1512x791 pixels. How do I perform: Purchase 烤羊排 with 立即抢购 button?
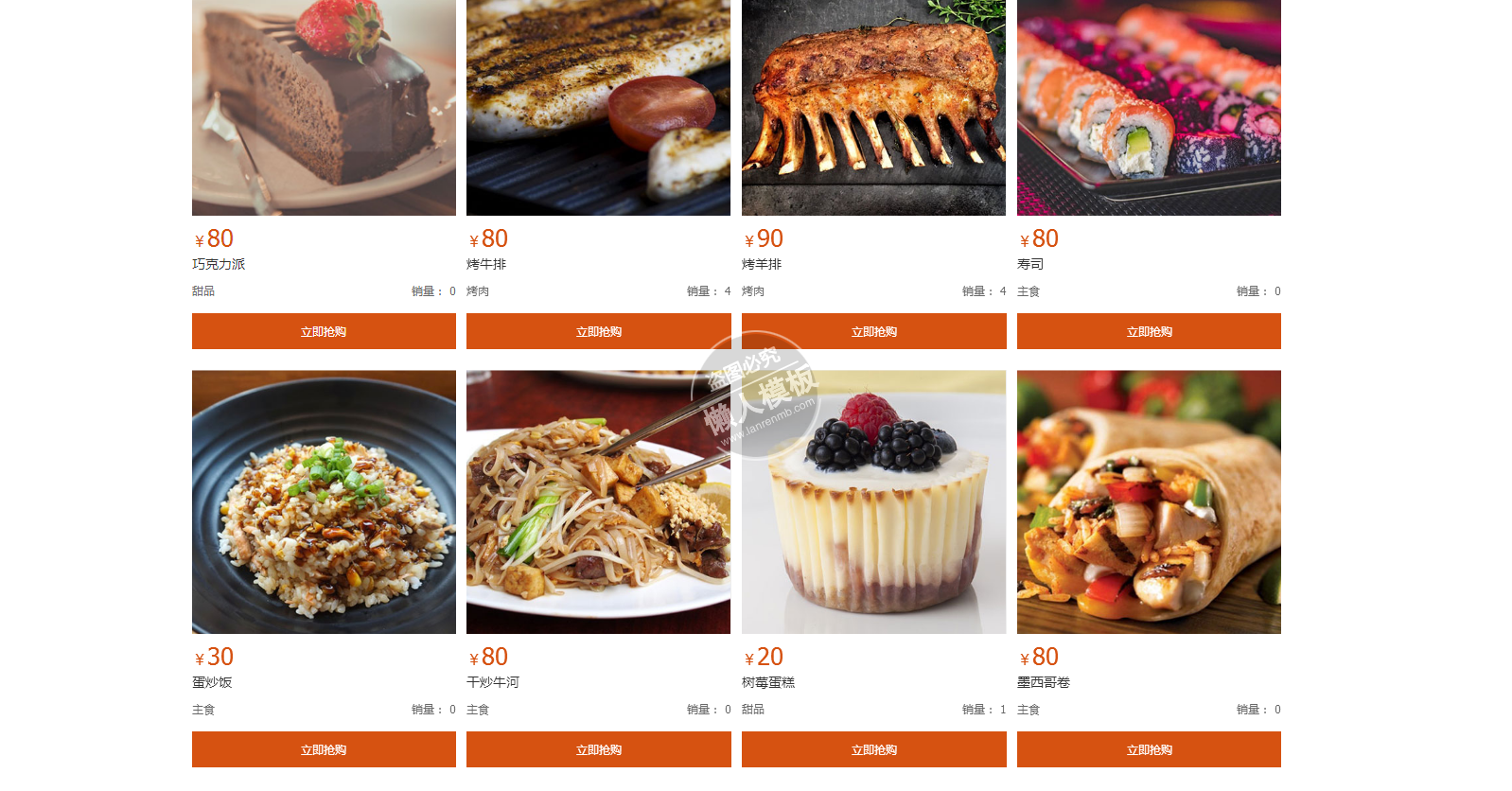point(873,331)
